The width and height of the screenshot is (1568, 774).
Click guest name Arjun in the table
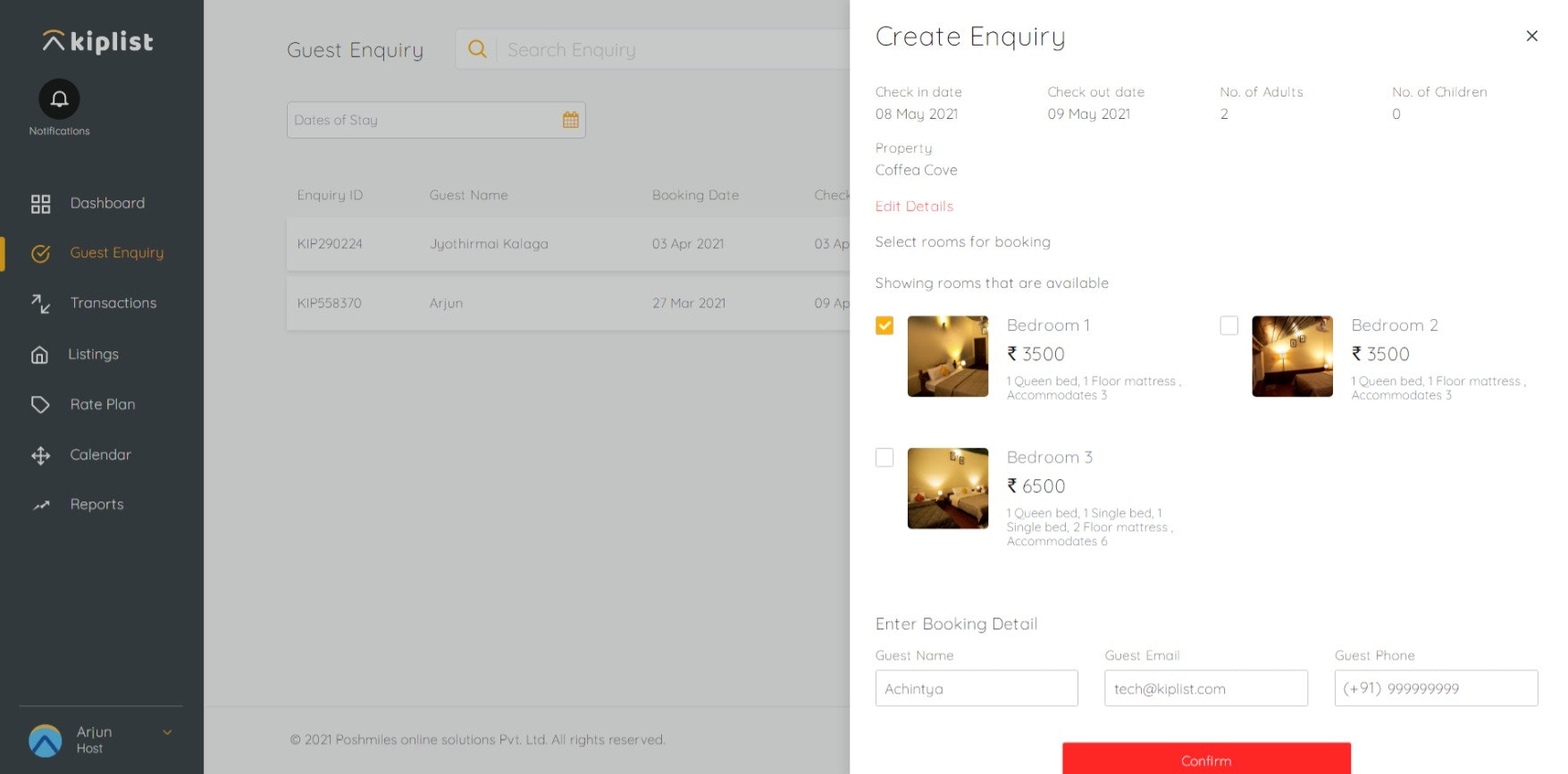coord(446,303)
